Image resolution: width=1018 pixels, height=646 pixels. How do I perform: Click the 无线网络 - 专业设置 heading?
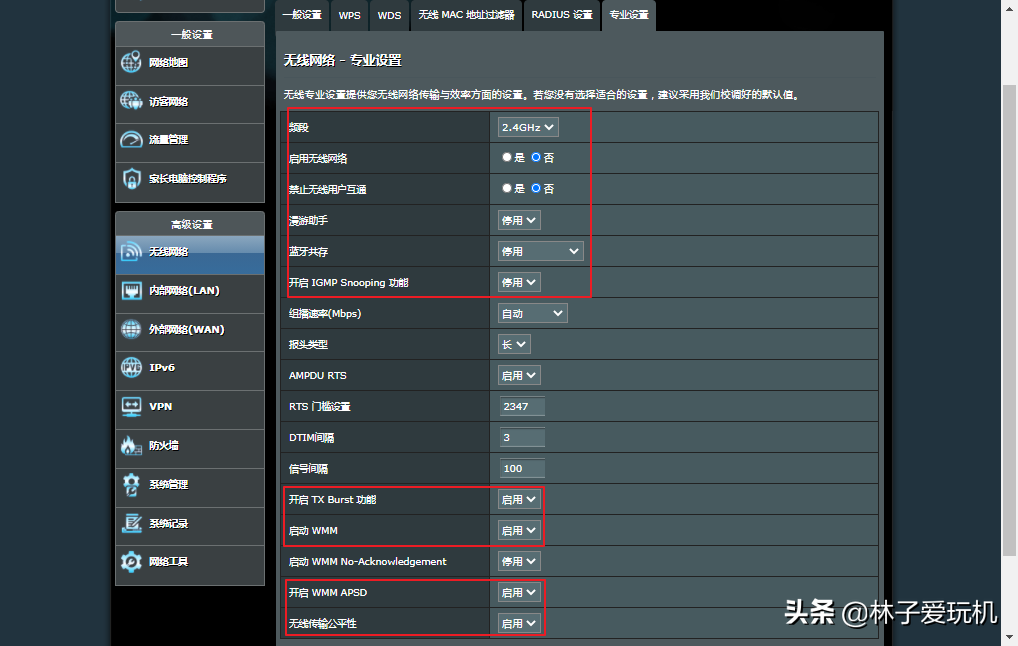[343, 60]
